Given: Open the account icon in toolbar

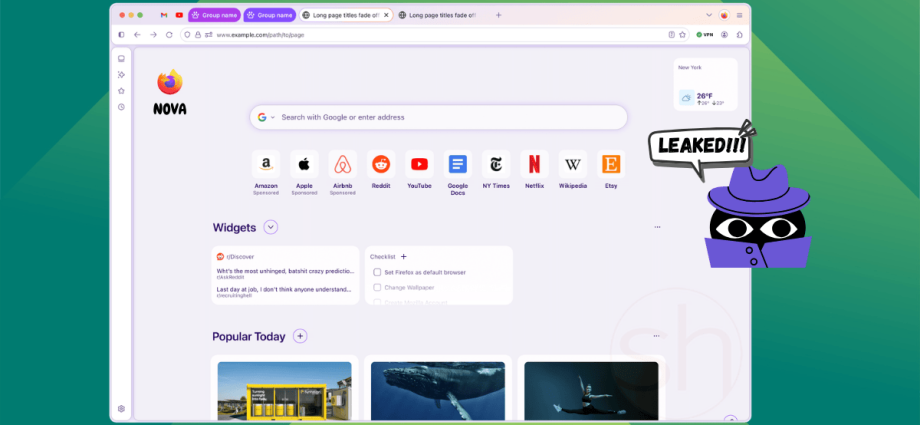Looking at the screenshot, I should coord(725,35).
